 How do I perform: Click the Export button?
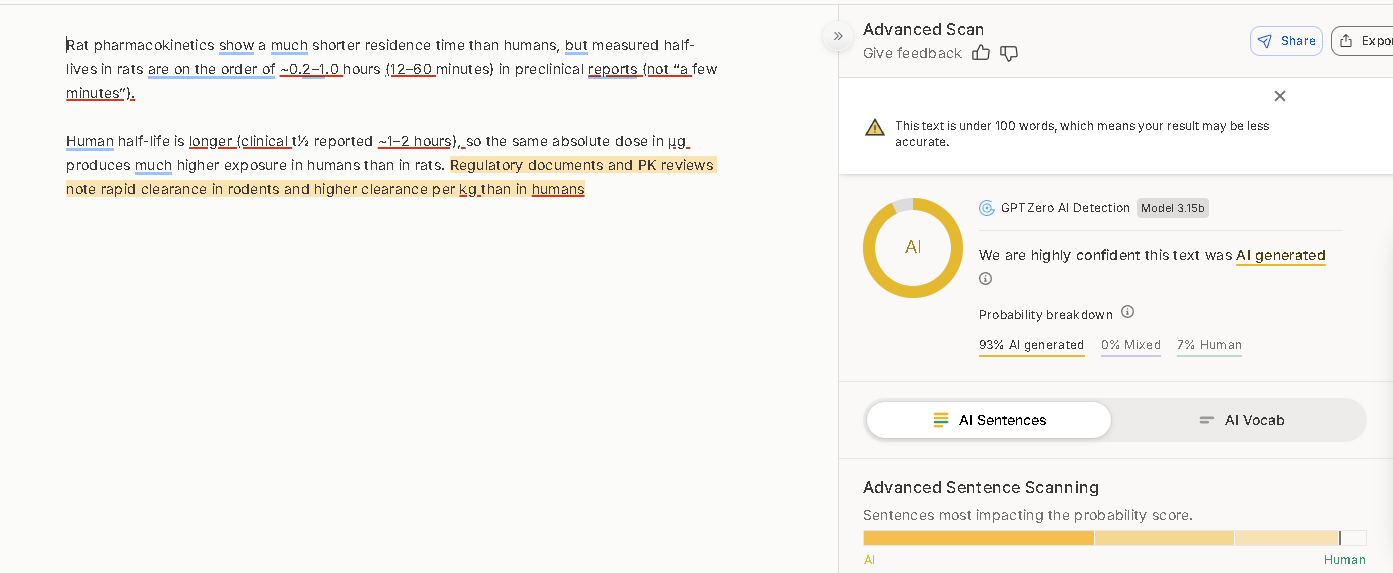coord(1365,41)
